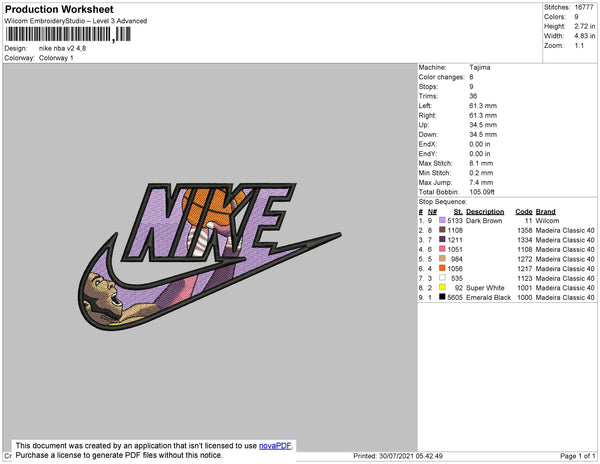Click the 'Colorway 1' value
600x464 pixels.
56,58
